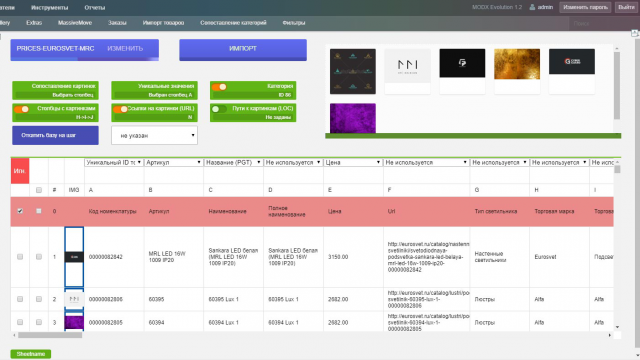Open the Отчеты menu

94,8
